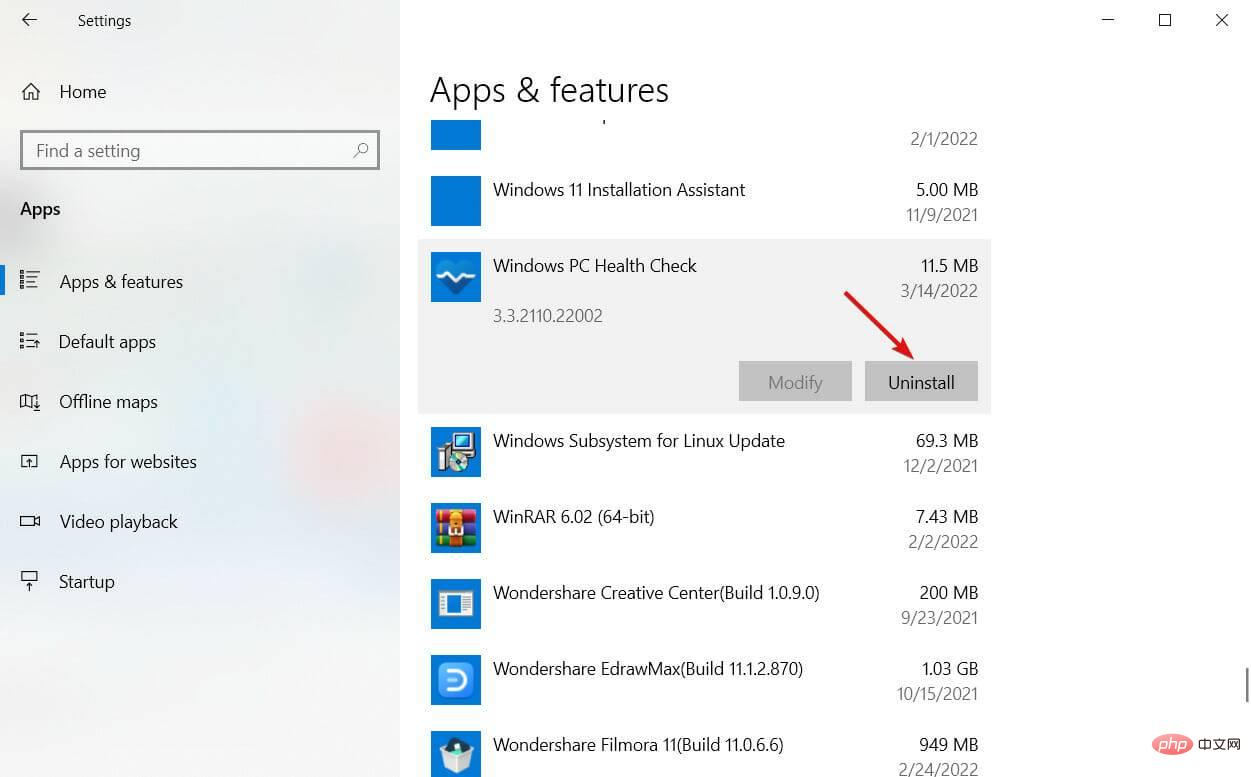Click Wondershare Filmora 11 app icon
This screenshot has width=1251, height=777.
(x=456, y=754)
